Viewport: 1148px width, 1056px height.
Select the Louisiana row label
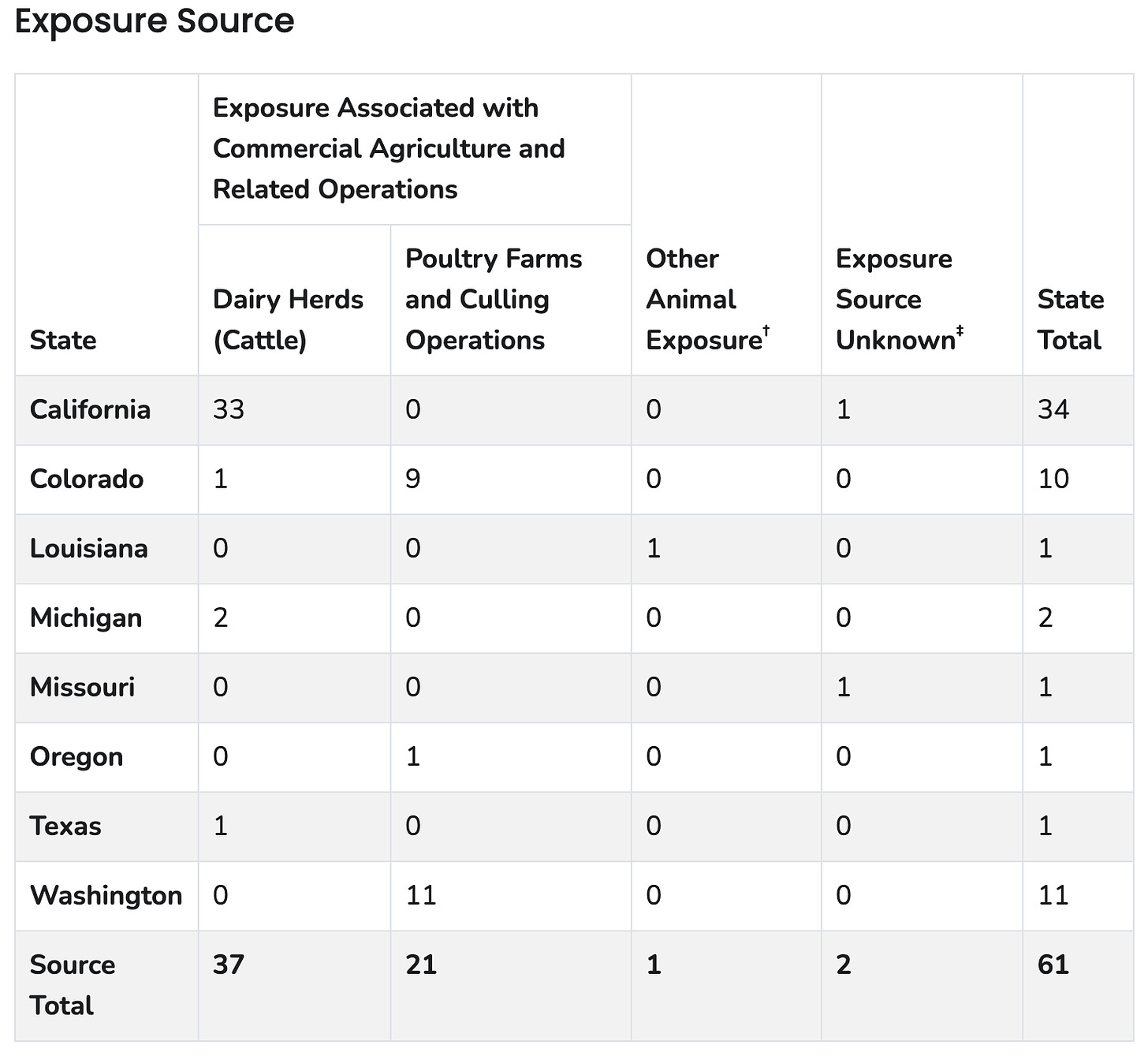coord(88,548)
